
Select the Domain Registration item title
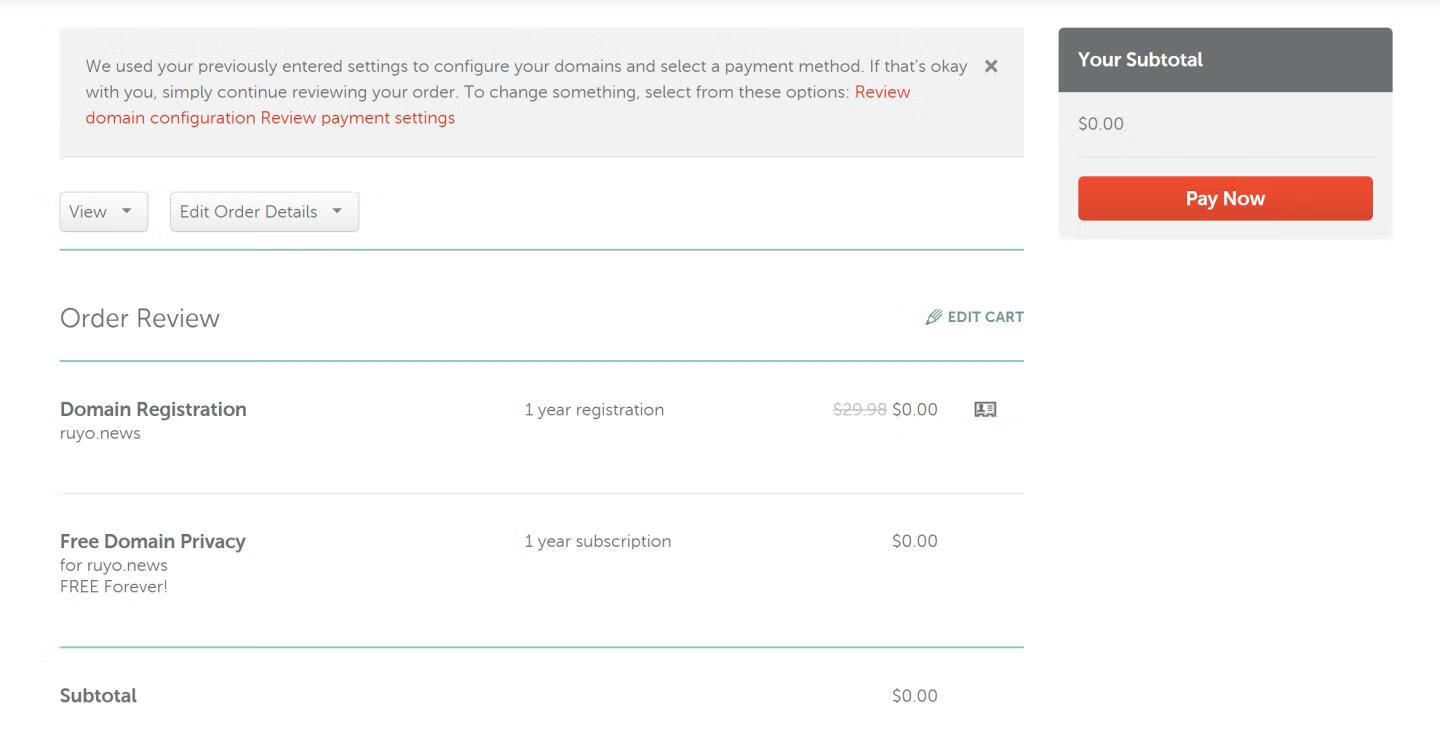pos(153,409)
